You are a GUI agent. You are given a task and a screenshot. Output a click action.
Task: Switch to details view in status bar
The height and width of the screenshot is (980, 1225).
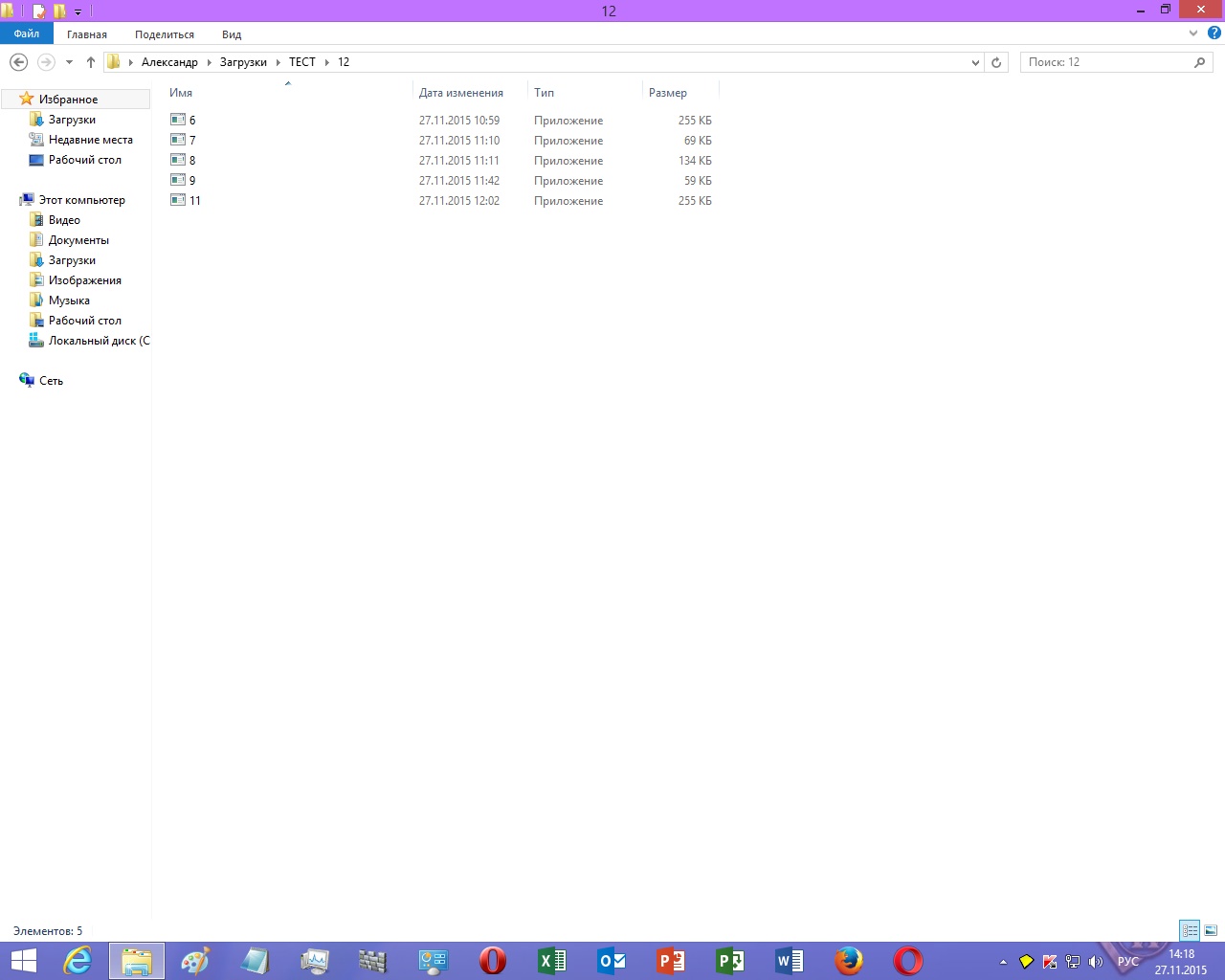[x=1190, y=930]
